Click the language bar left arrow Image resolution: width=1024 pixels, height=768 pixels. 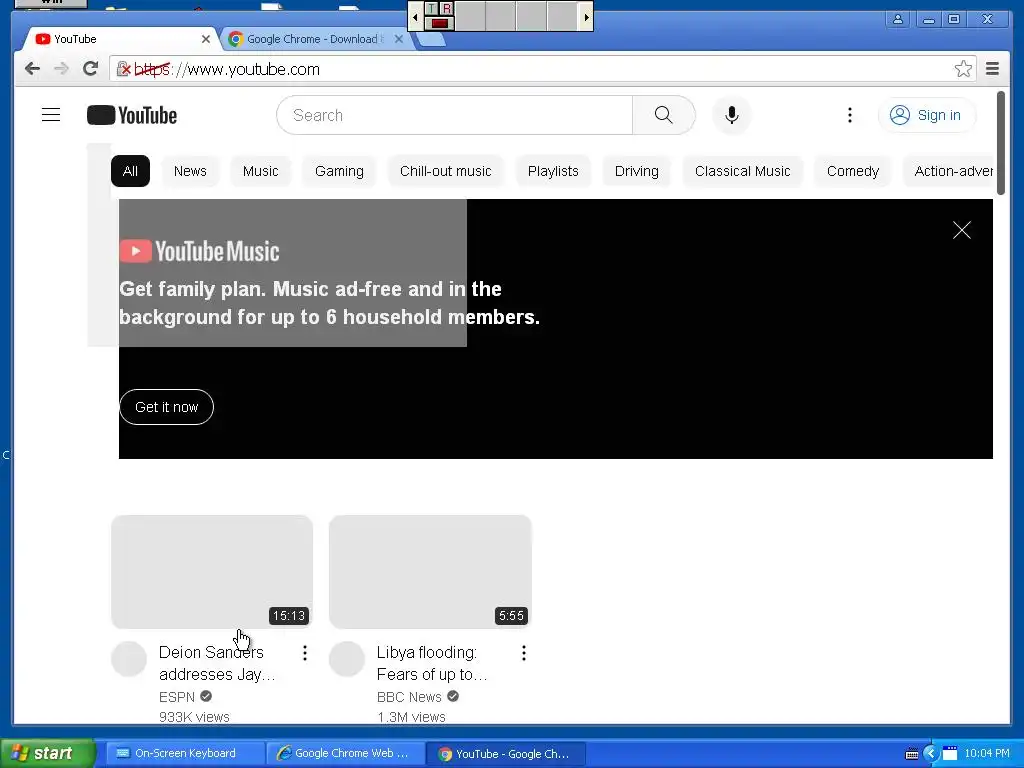click(x=415, y=17)
